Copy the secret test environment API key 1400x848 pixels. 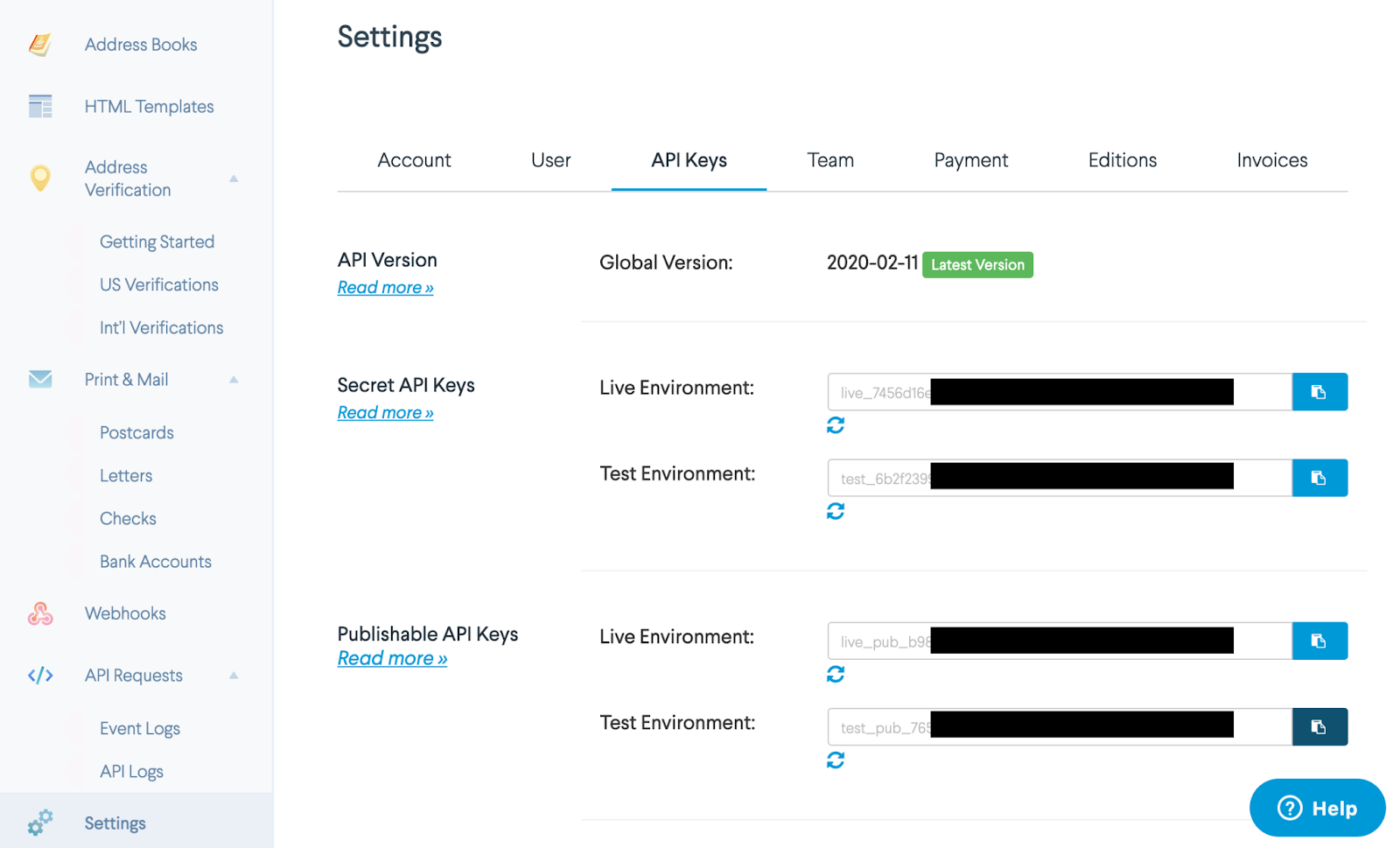tap(1319, 478)
